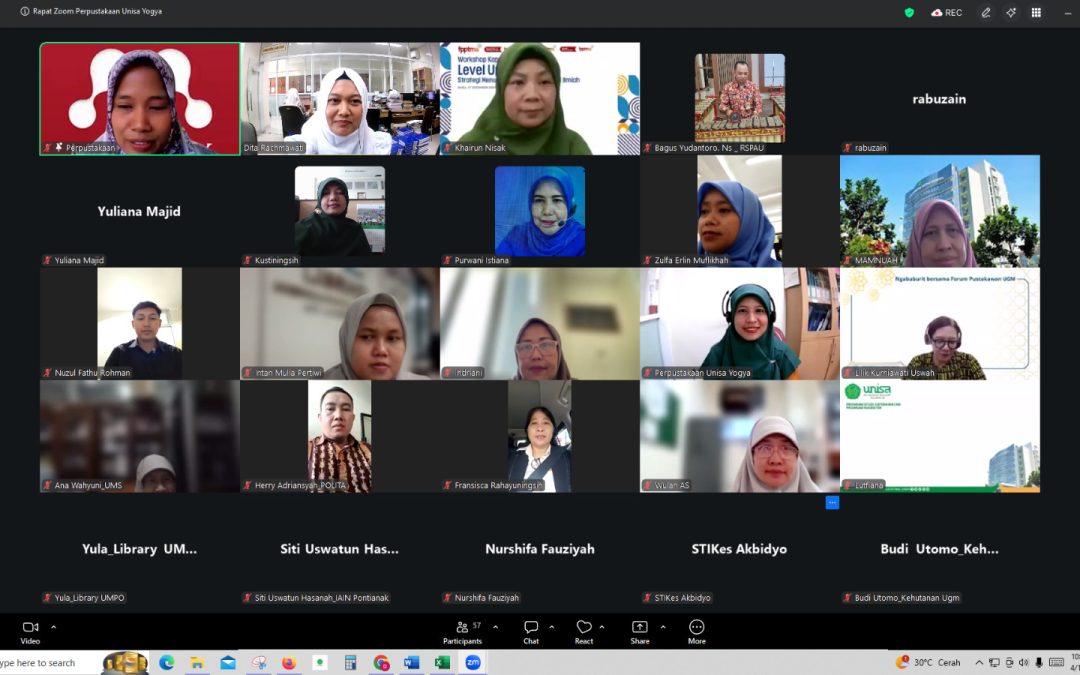Click the AI Companion sparkle icon

pyautogui.click(x=1011, y=12)
